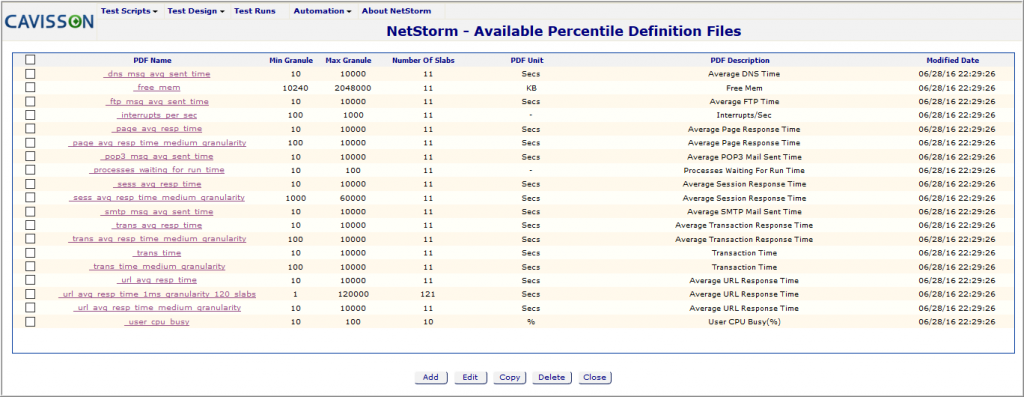This screenshot has width=1024, height=397.
Task: Open About NetStorm menu item
Action: click(397, 11)
